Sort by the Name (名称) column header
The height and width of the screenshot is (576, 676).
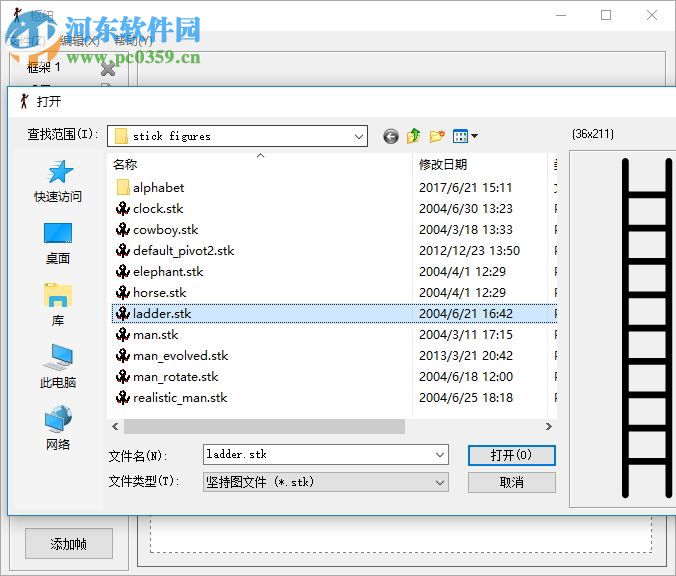[260, 164]
